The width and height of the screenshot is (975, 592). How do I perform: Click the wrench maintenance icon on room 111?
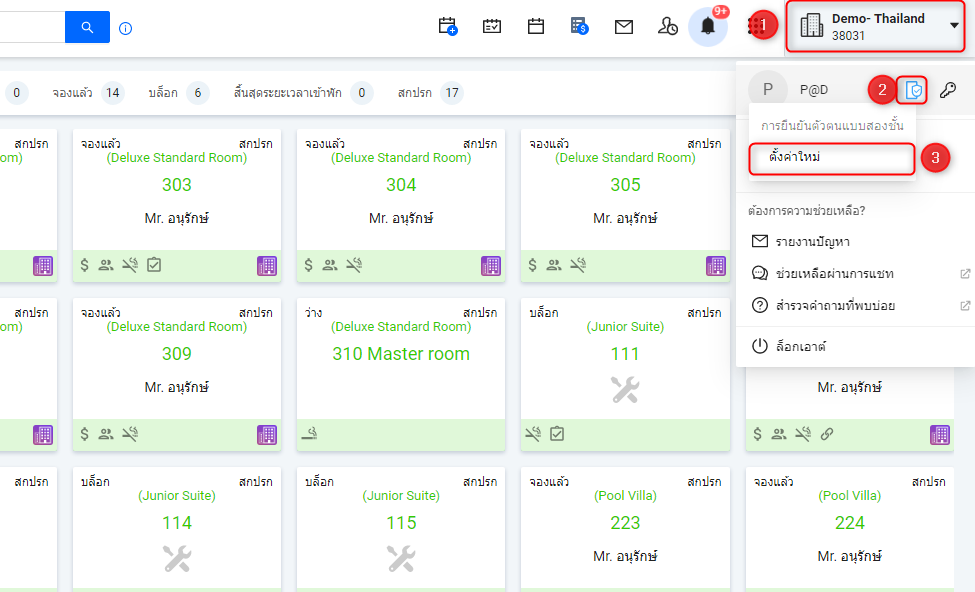click(625, 391)
